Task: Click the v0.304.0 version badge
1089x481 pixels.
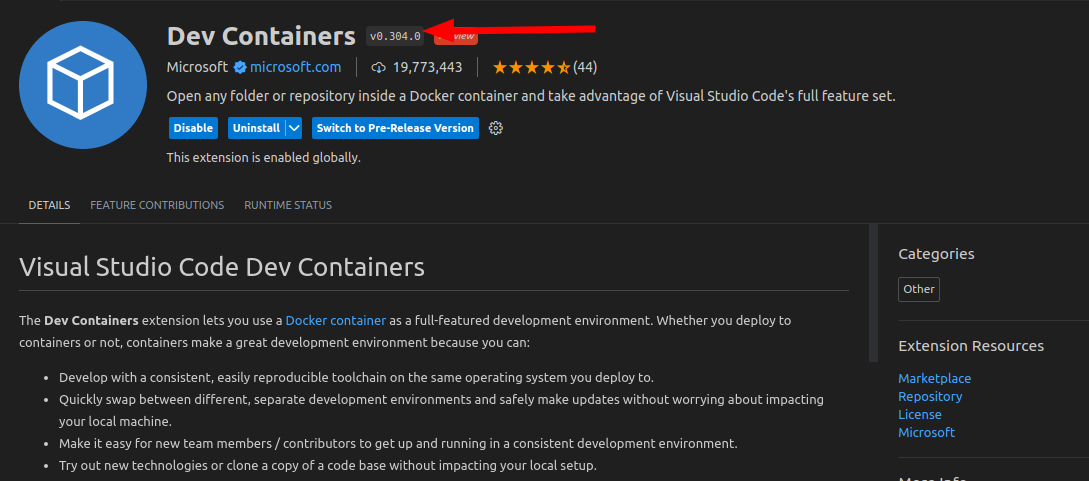Action: pos(395,36)
